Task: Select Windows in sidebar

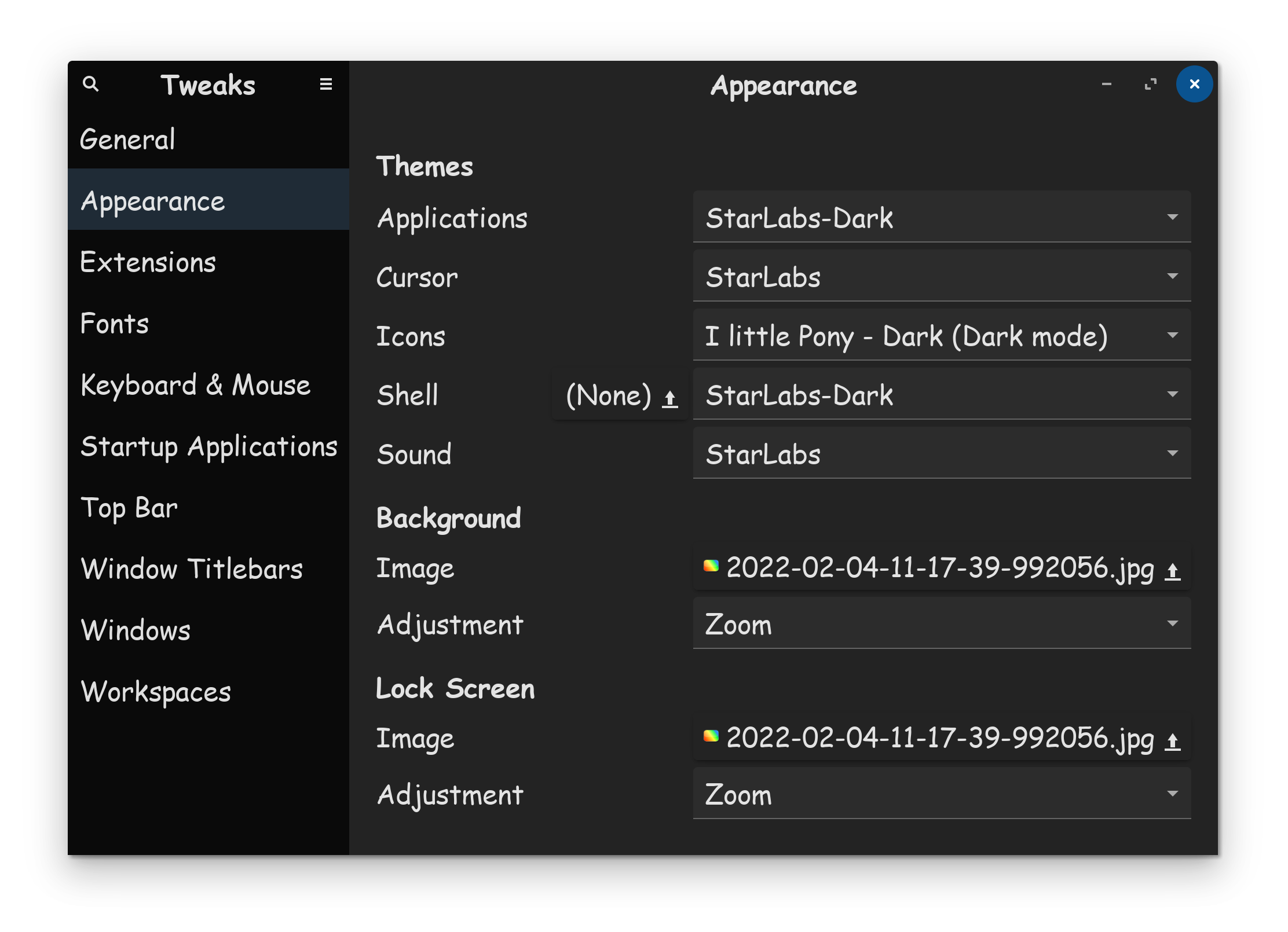Action: (208, 630)
